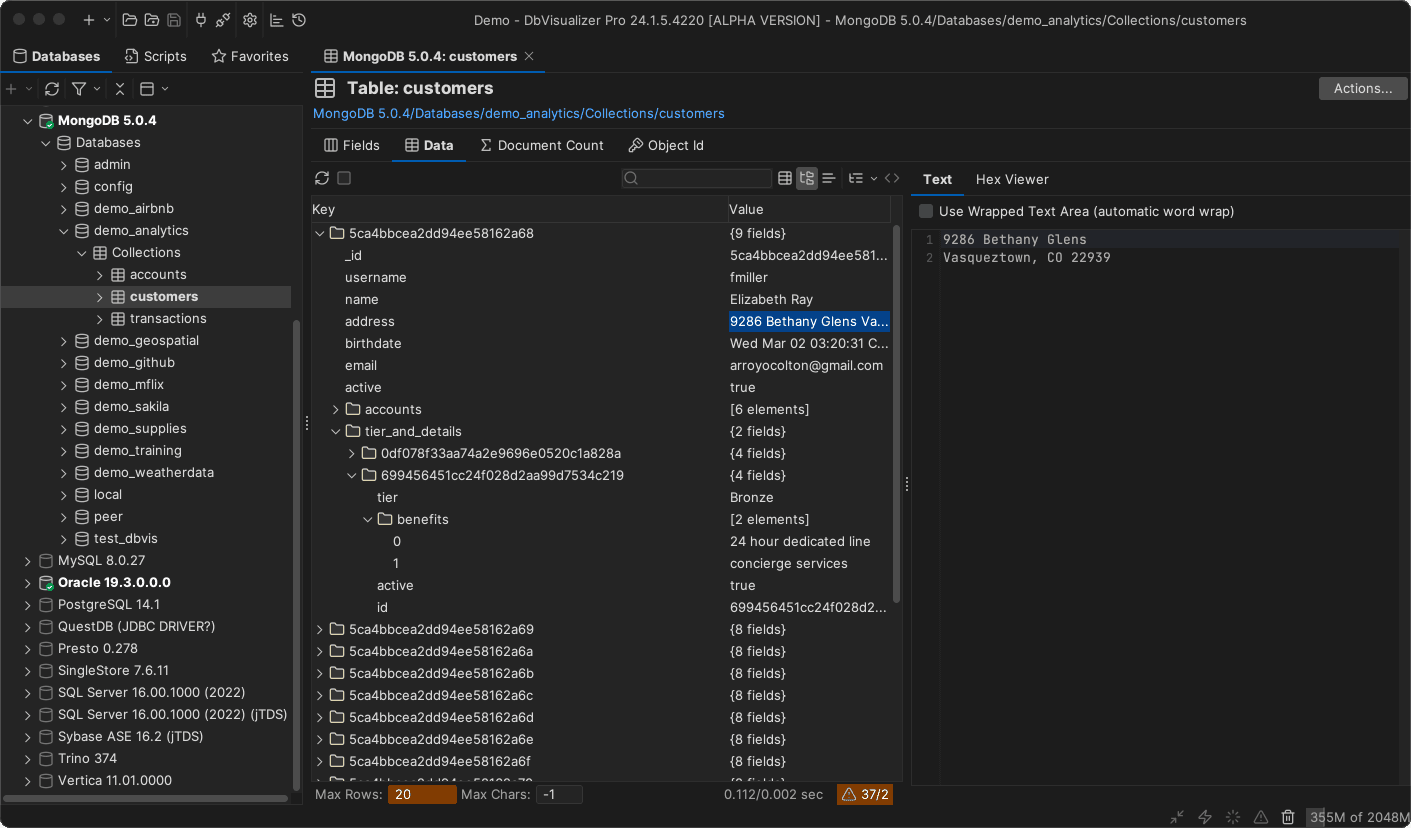Switch data grid to text view icon
1411x828 pixels.
(829, 178)
